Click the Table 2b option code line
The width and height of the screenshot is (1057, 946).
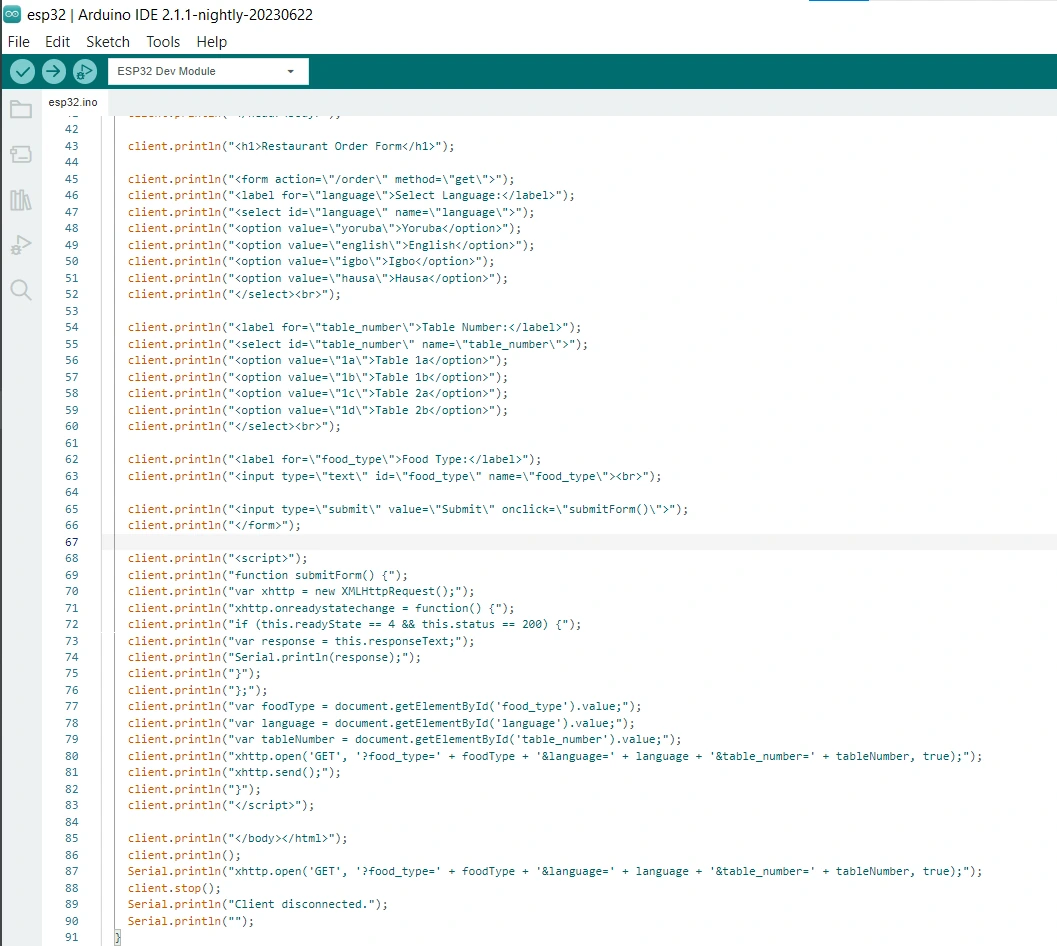coord(318,411)
